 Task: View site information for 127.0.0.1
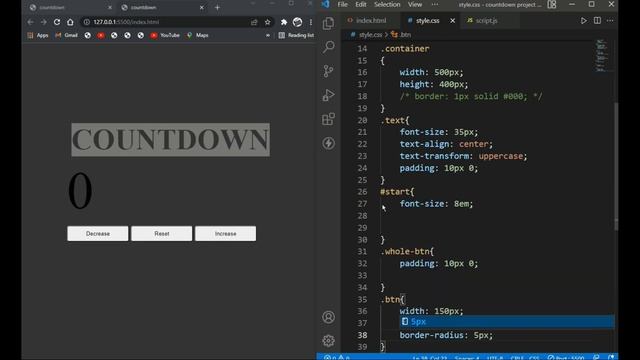coord(87,22)
